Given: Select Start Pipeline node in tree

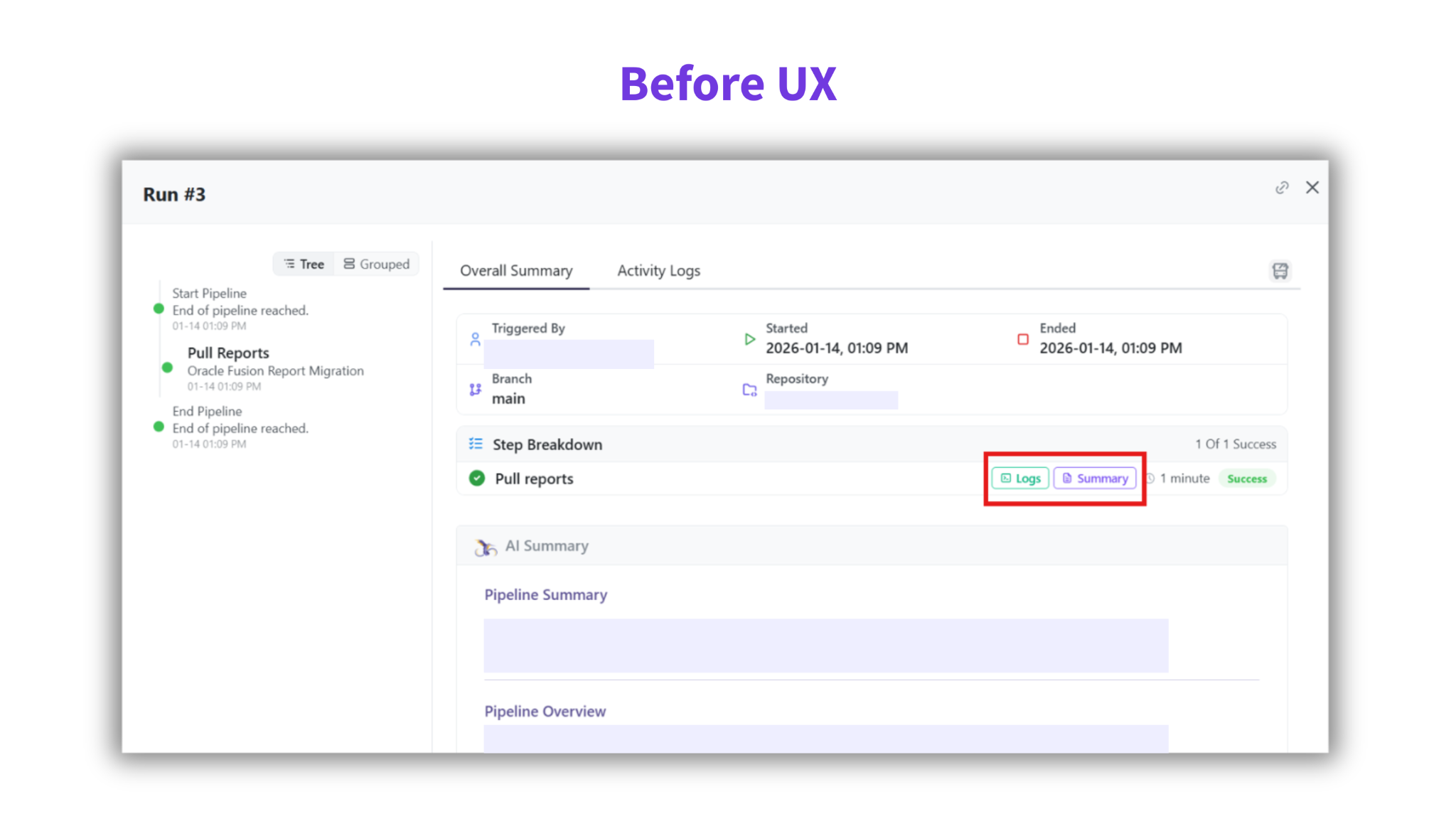Looking at the screenshot, I should (209, 294).
